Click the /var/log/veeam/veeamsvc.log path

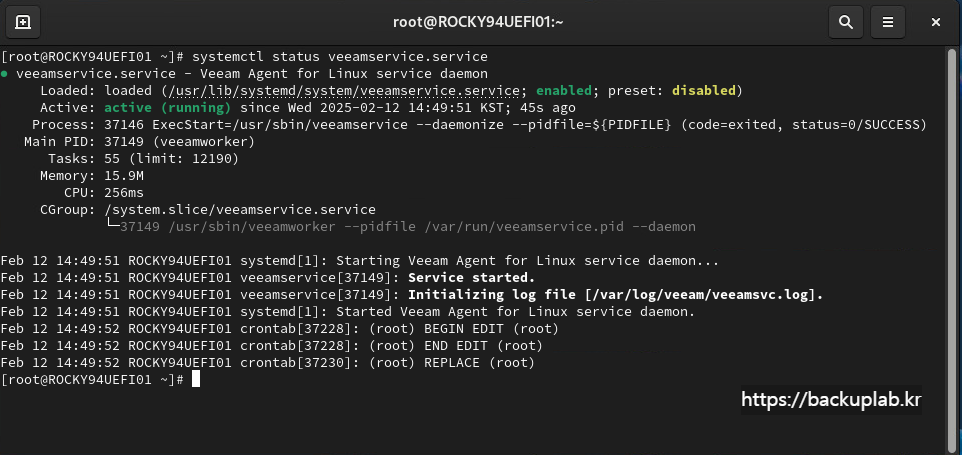[702, 295]
